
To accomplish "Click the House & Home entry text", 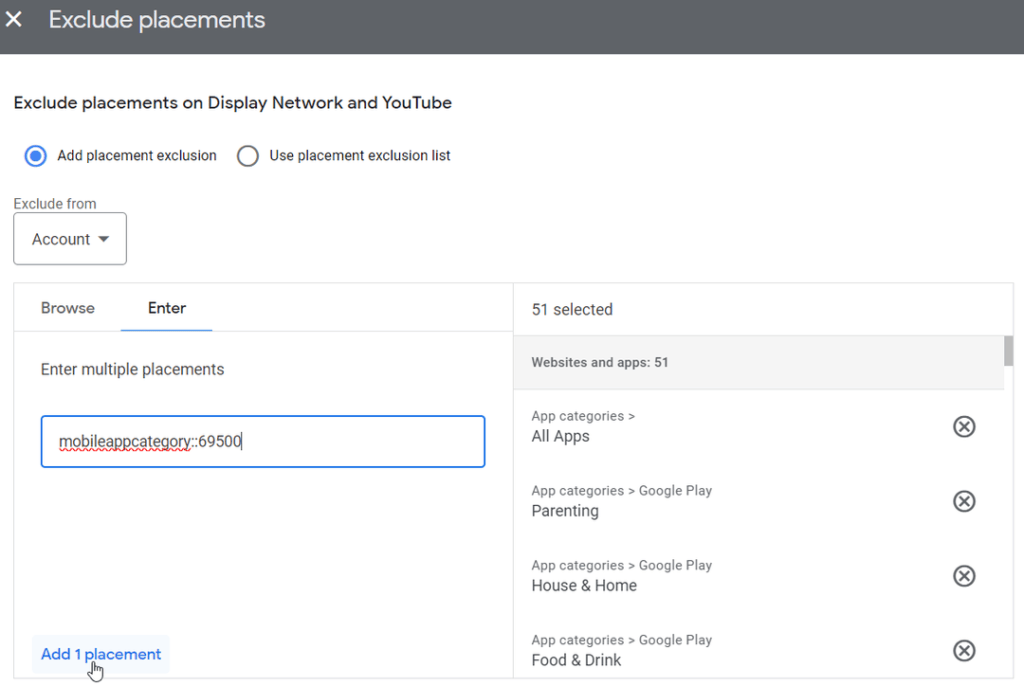I will click(x=584, y=585).
